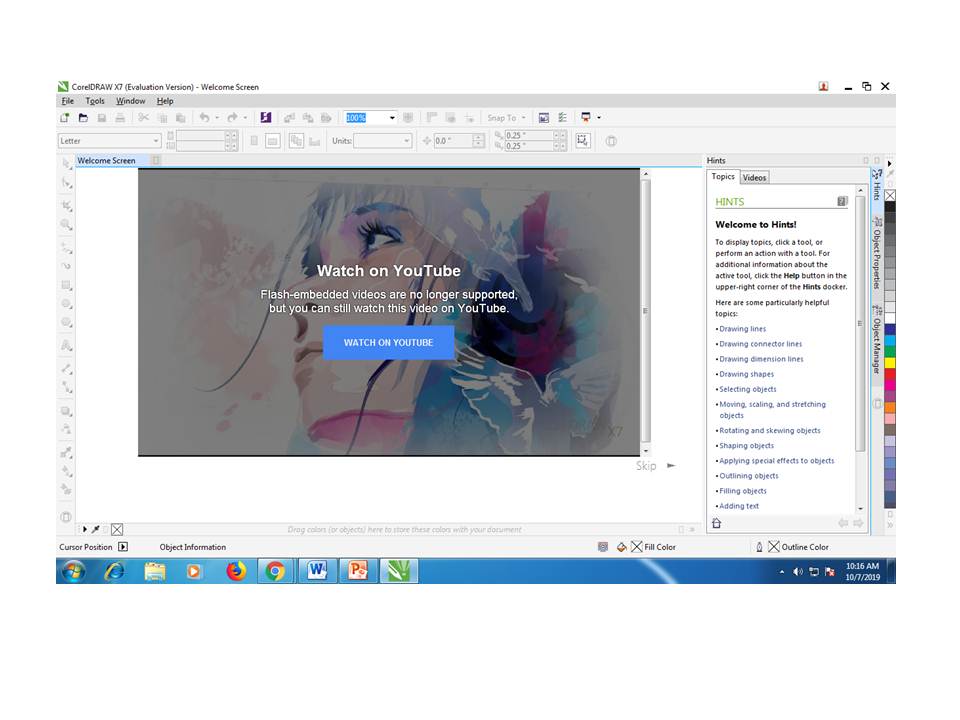The width and height of the screenshot is (960, 720).
Task: Open CorelDRAW from the Windows taskbar
Action: click(x=399, y=571)
